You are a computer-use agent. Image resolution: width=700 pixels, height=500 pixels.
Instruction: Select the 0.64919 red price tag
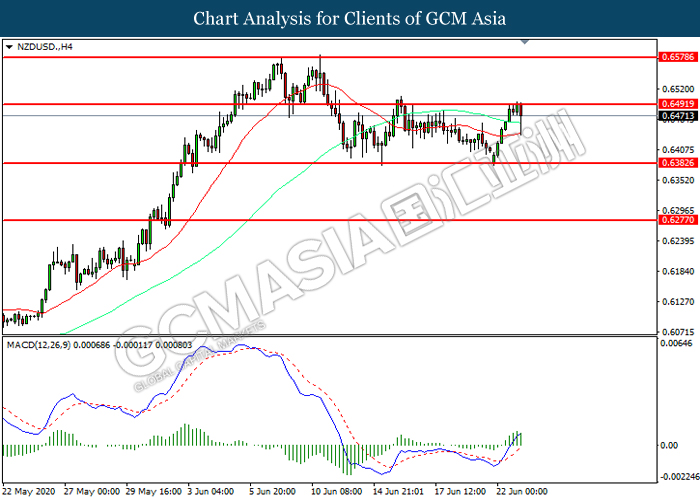click(x=675, y=104)
